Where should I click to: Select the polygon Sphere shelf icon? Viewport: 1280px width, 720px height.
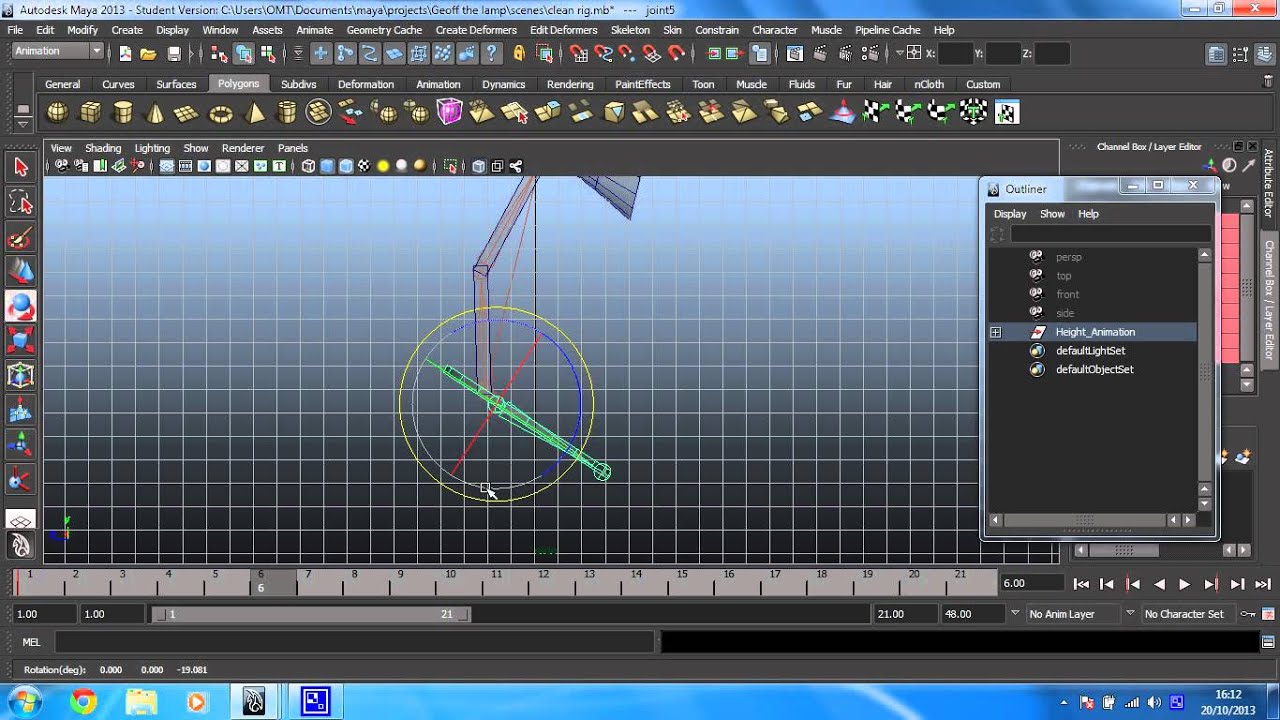tap(57, 112)
